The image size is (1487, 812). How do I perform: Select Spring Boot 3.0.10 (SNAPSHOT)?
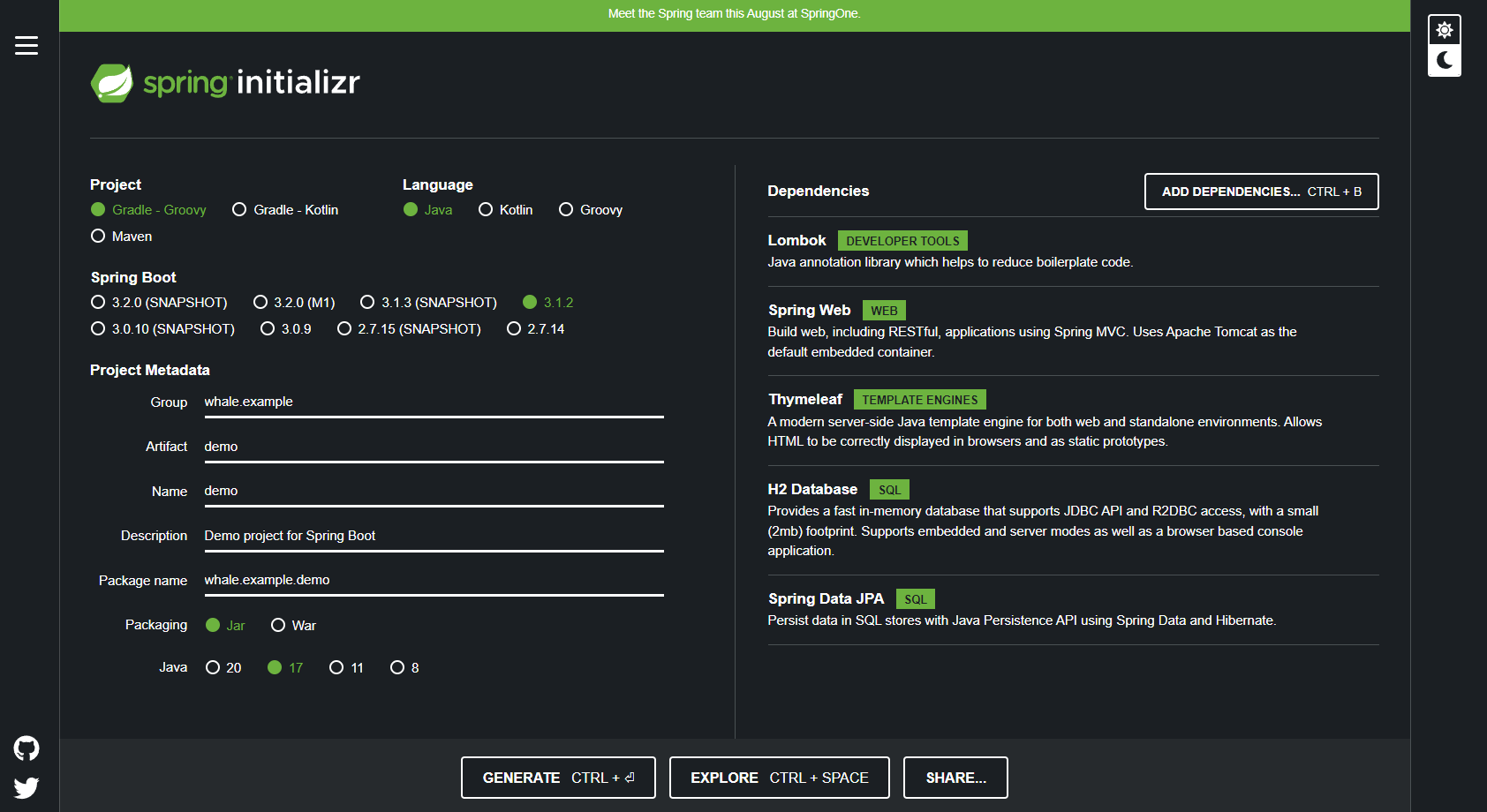(x=162, y=329)
